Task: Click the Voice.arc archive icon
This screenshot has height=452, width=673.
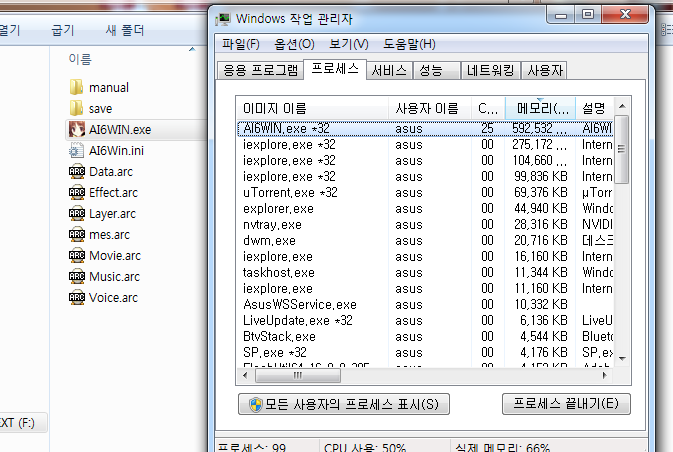Action: [x=76, y=297]
